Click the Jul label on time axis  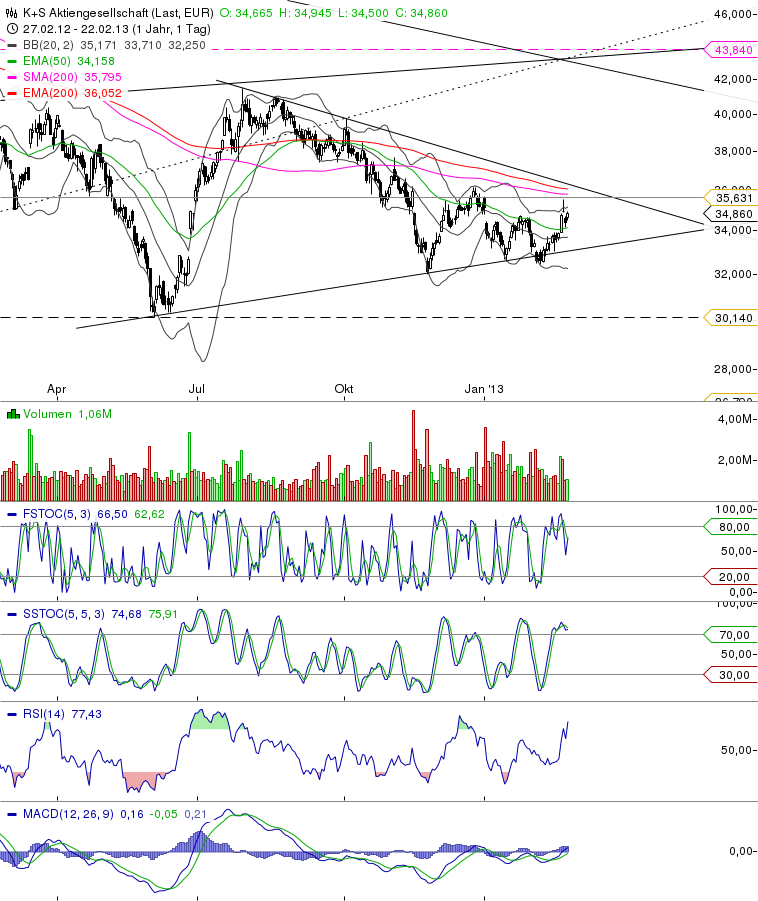click(197, 388)
